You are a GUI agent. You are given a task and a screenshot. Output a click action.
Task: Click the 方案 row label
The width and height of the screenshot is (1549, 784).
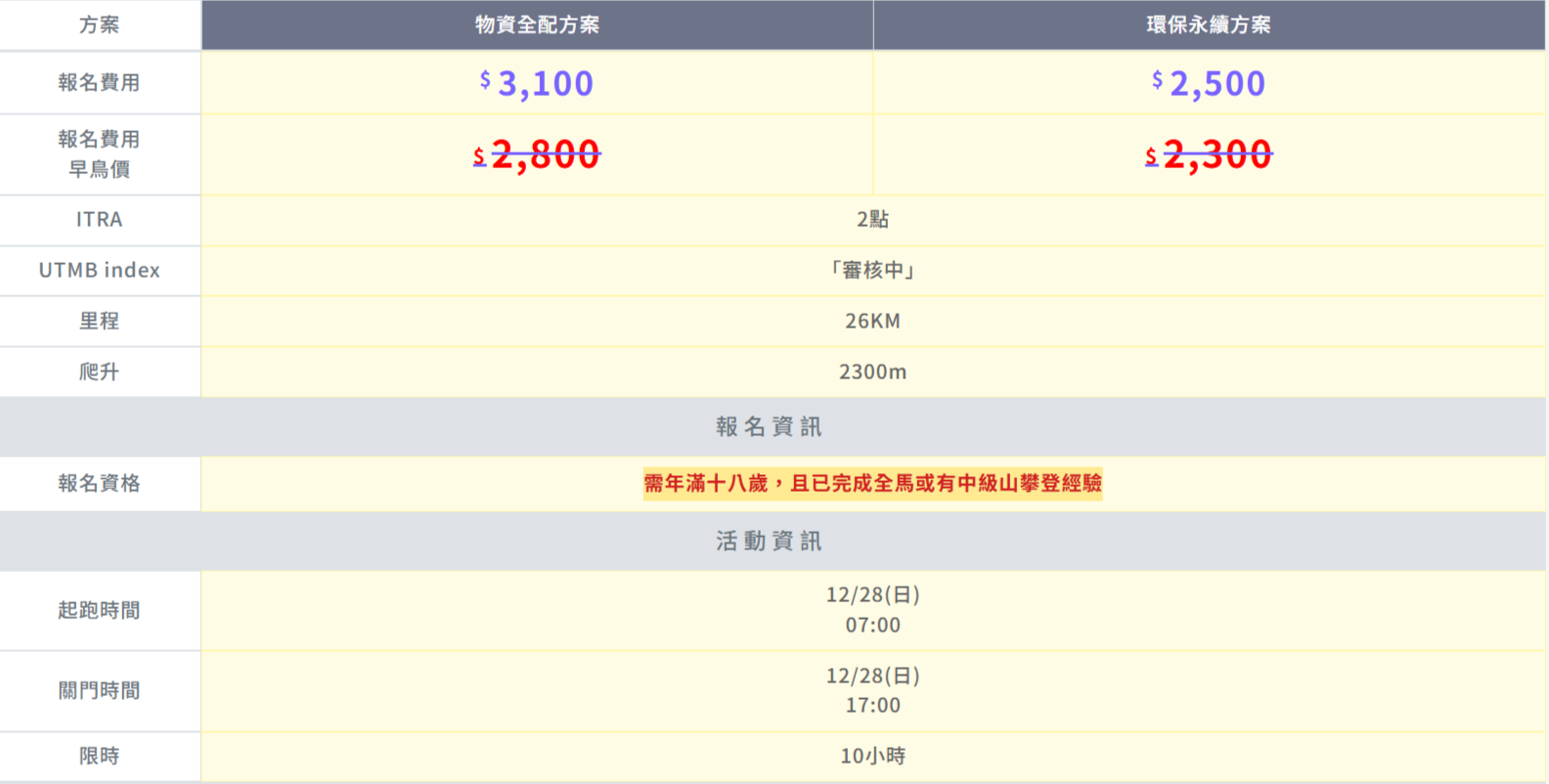100,25
